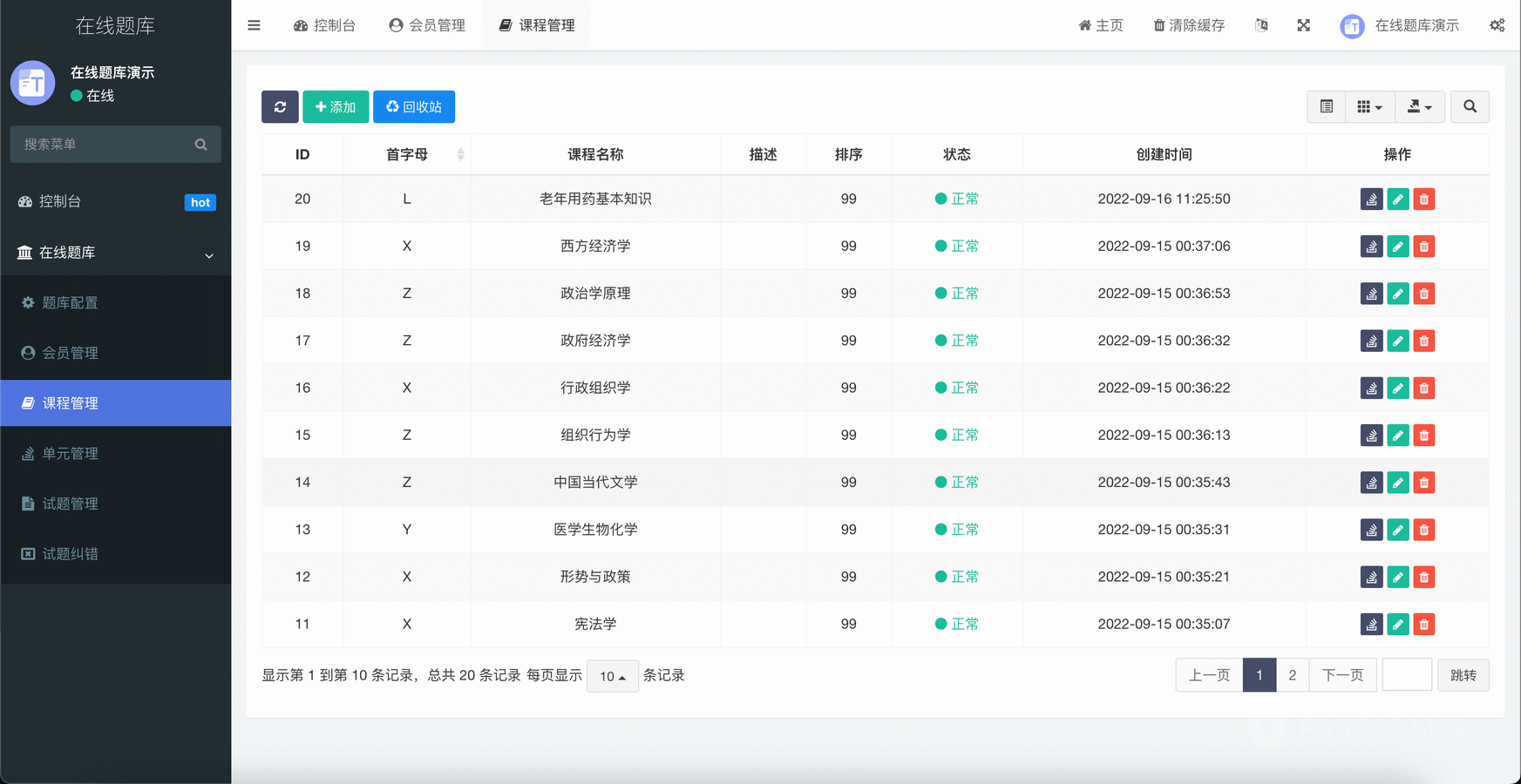Edit the 老年用药基本知识 course with the pencil icon
The width and height of the screenshot is (1521, 784).
coord(1397,199)
